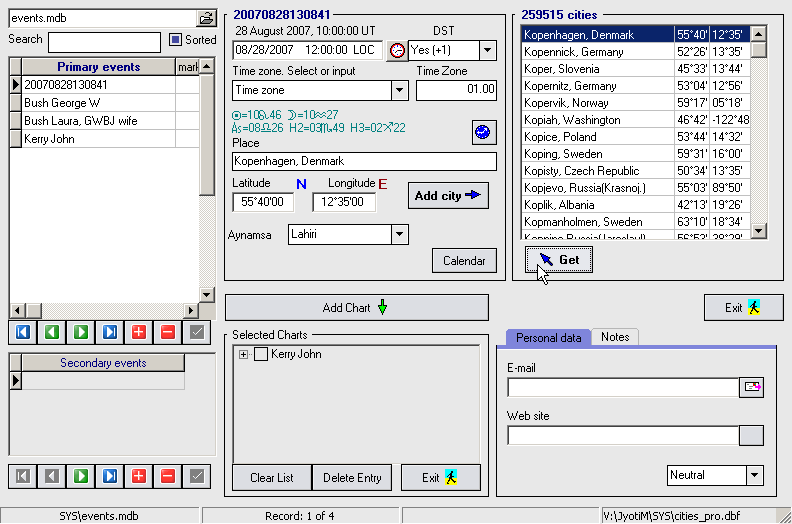Click the blue globe icon above Place
Viewport: 792px width, 524px height.
(x=484, y=132)
